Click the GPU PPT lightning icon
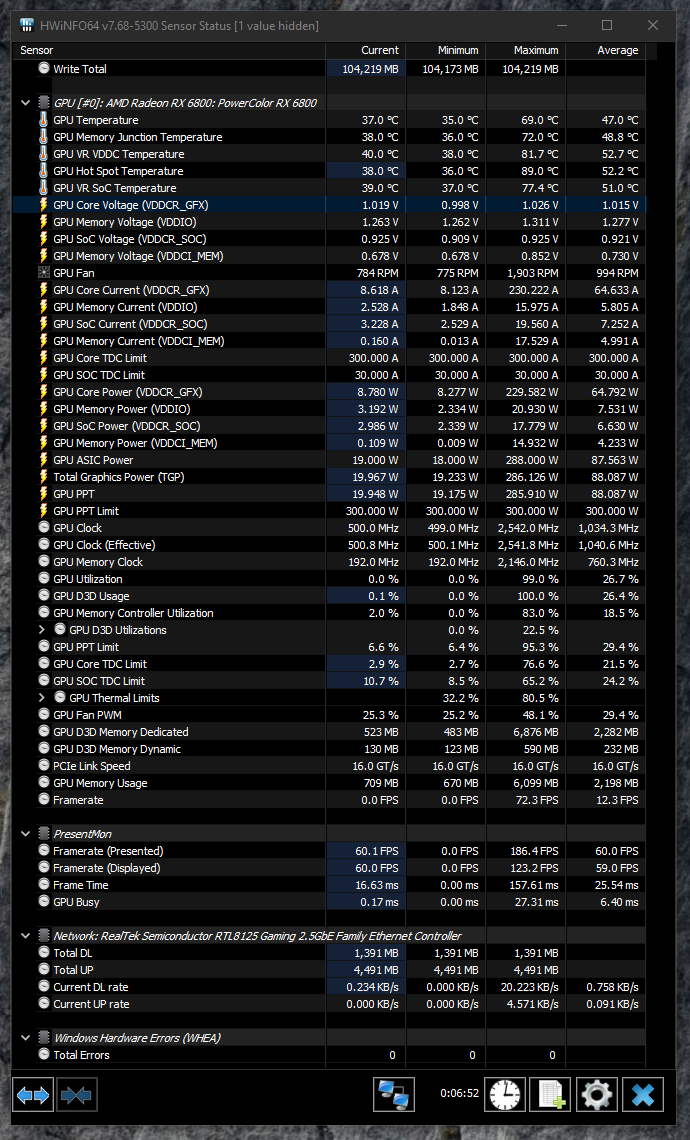Viewport: 690px width, 1140px height. point(44,494)
